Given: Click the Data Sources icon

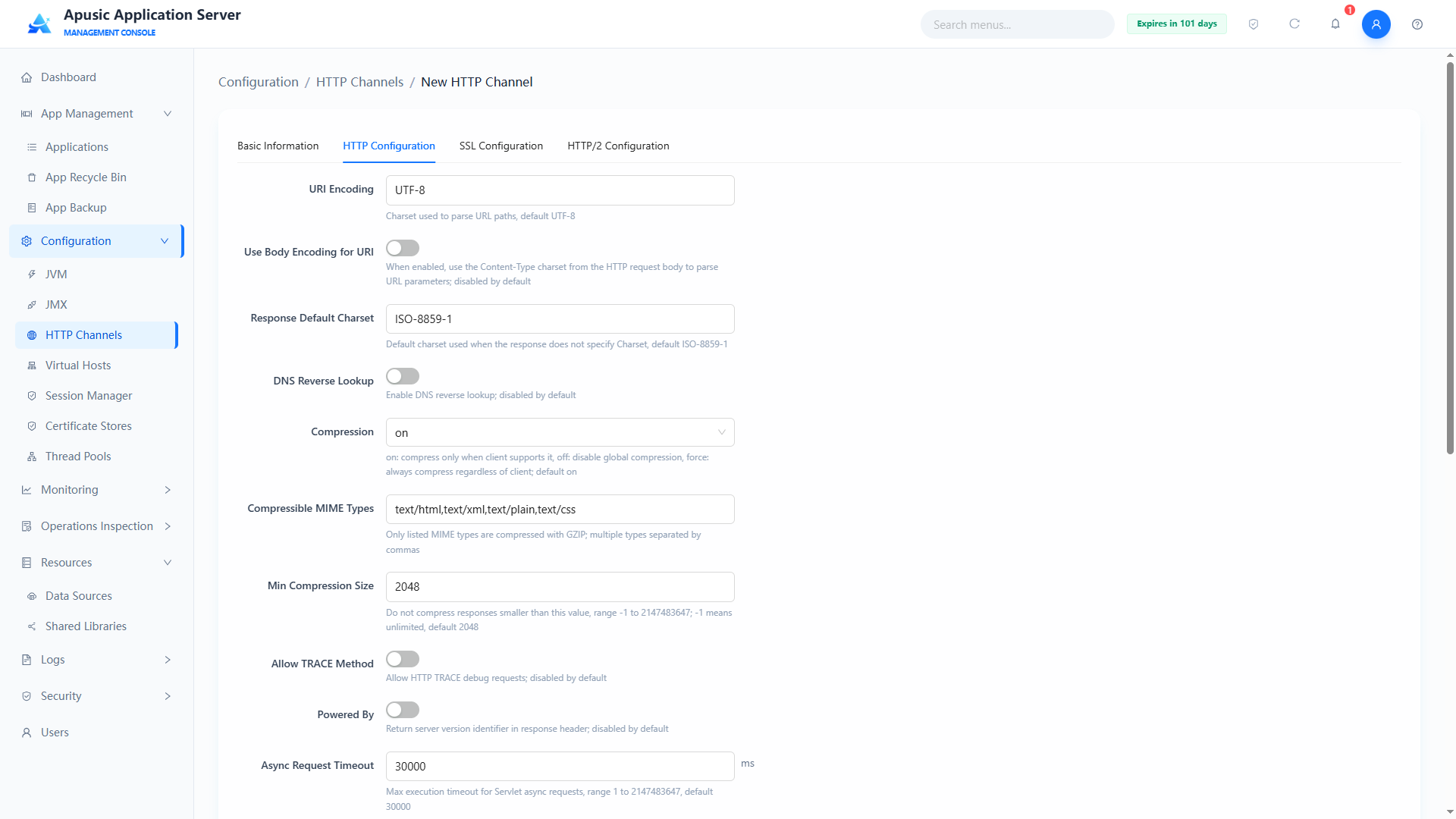Looking at the screenshot, I should pos(32,596).
